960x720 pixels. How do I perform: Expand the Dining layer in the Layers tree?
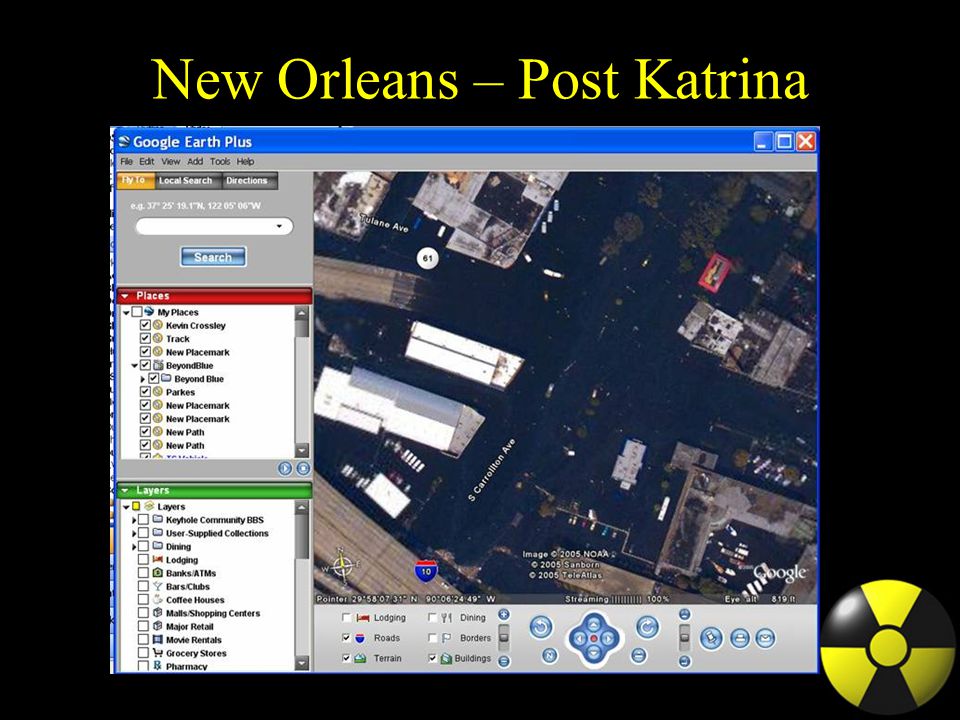(134, 546)
